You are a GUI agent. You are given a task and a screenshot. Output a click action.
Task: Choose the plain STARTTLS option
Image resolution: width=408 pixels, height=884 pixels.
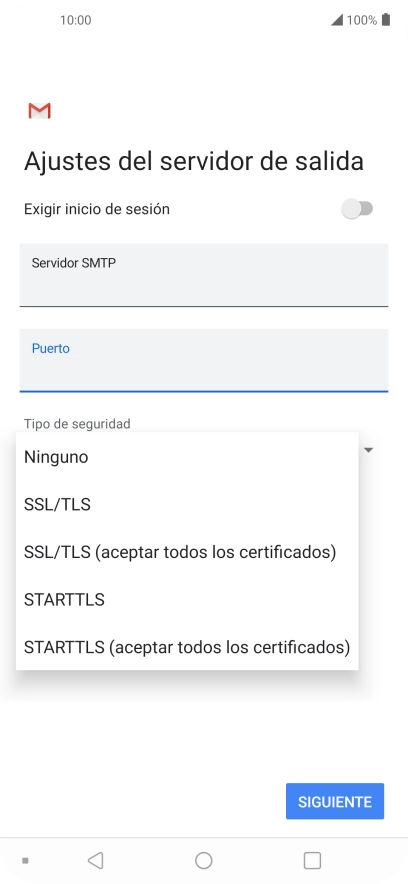[187, 599]
